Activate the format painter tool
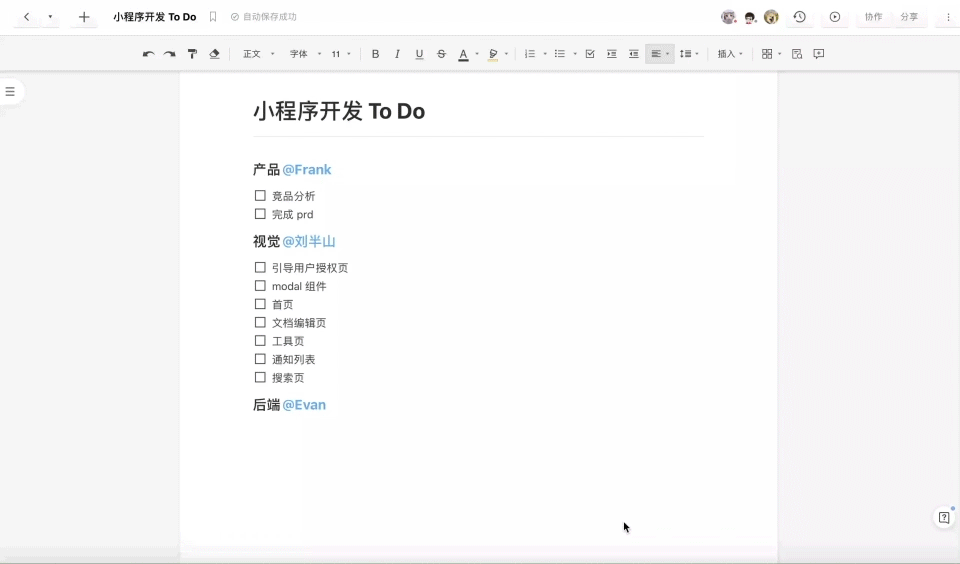This screenshot has width=960, height=564. 192,54
